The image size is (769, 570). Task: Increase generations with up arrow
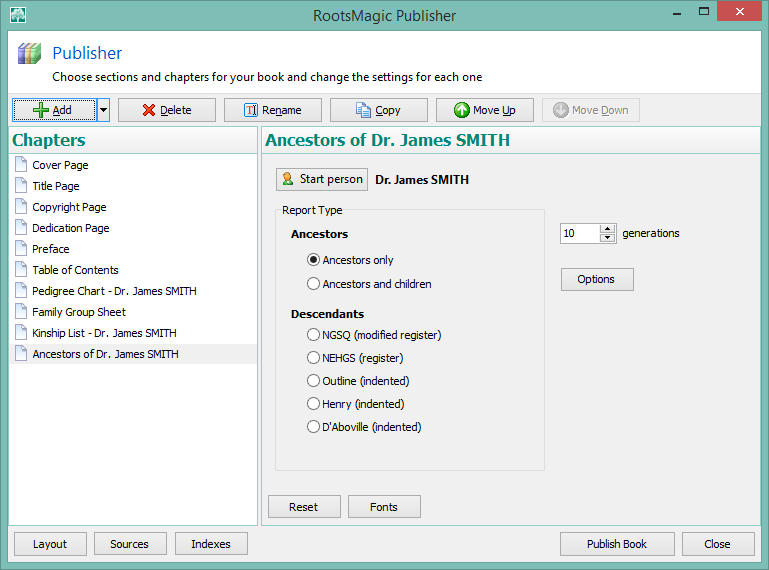click(608, 229)
